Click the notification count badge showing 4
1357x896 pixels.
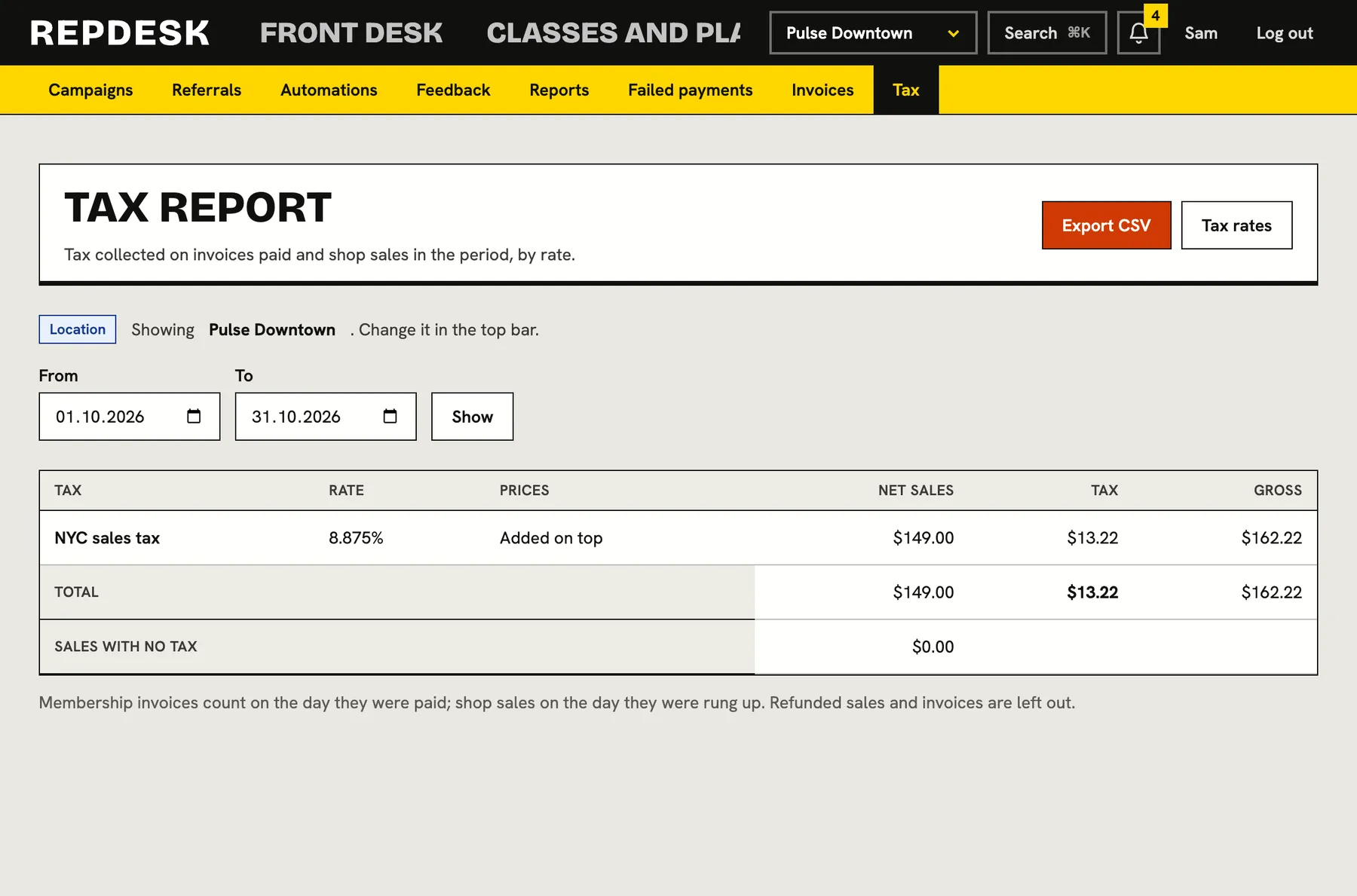pyautogui.click(x=1155, y=15)
